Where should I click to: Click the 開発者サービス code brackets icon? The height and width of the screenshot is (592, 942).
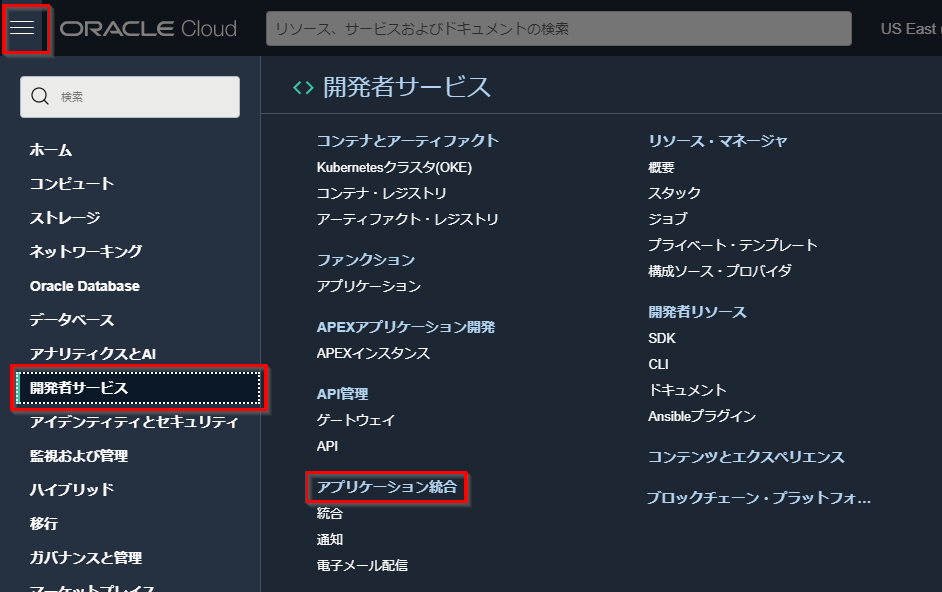coord(302,88)
